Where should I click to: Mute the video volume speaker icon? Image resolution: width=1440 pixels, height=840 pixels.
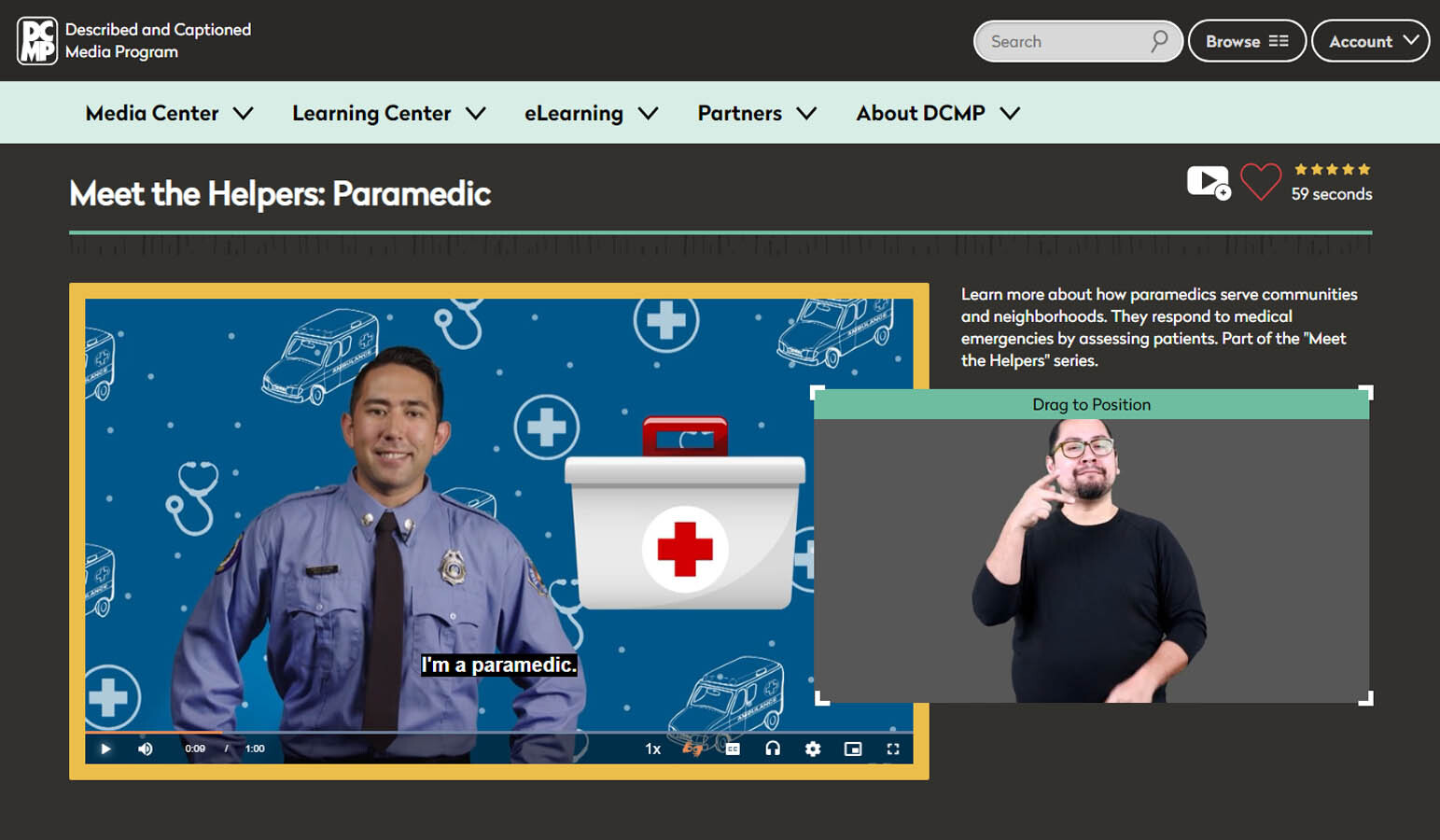click(x=146, y=749)
